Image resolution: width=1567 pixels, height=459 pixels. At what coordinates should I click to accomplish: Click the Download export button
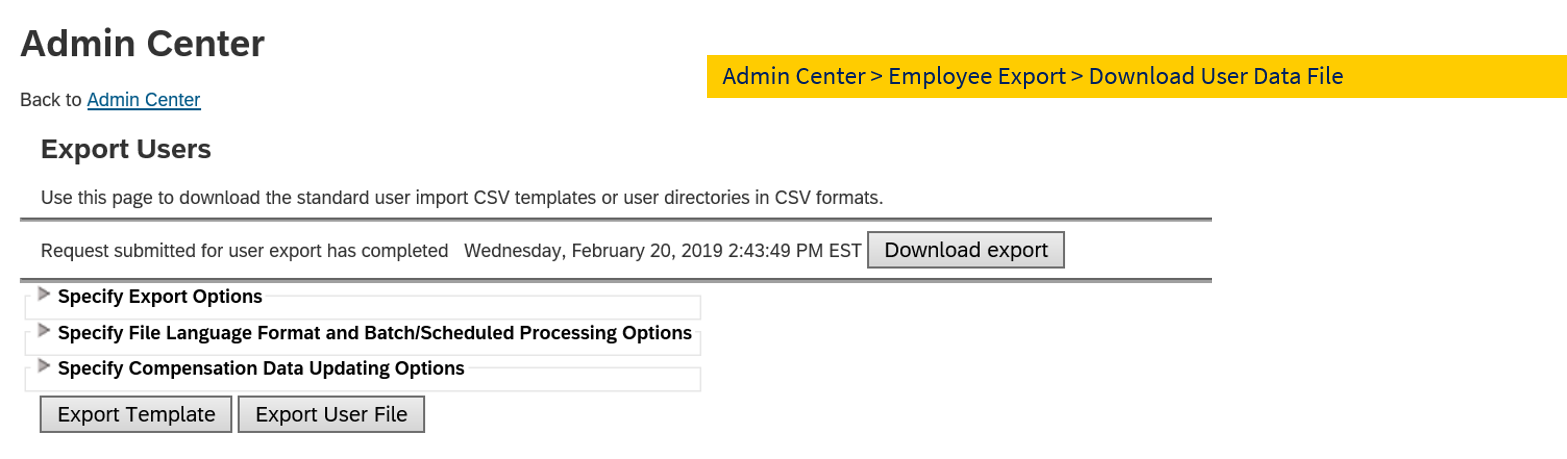[966, 250]
